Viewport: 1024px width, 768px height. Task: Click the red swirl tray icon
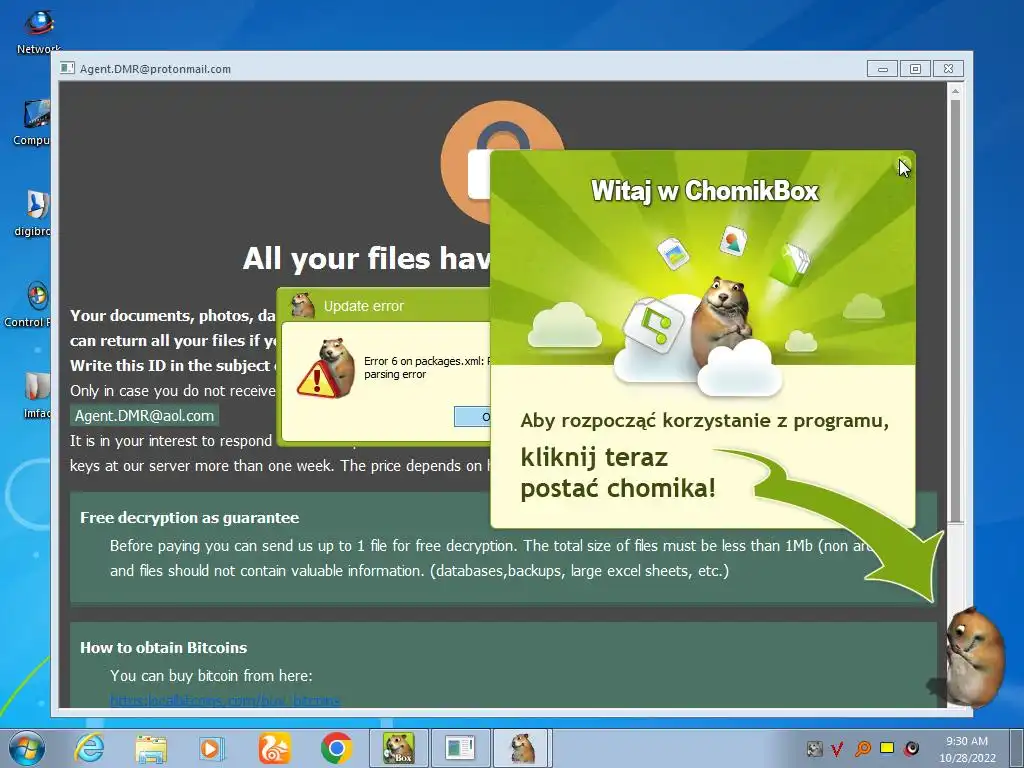point(912,748)
